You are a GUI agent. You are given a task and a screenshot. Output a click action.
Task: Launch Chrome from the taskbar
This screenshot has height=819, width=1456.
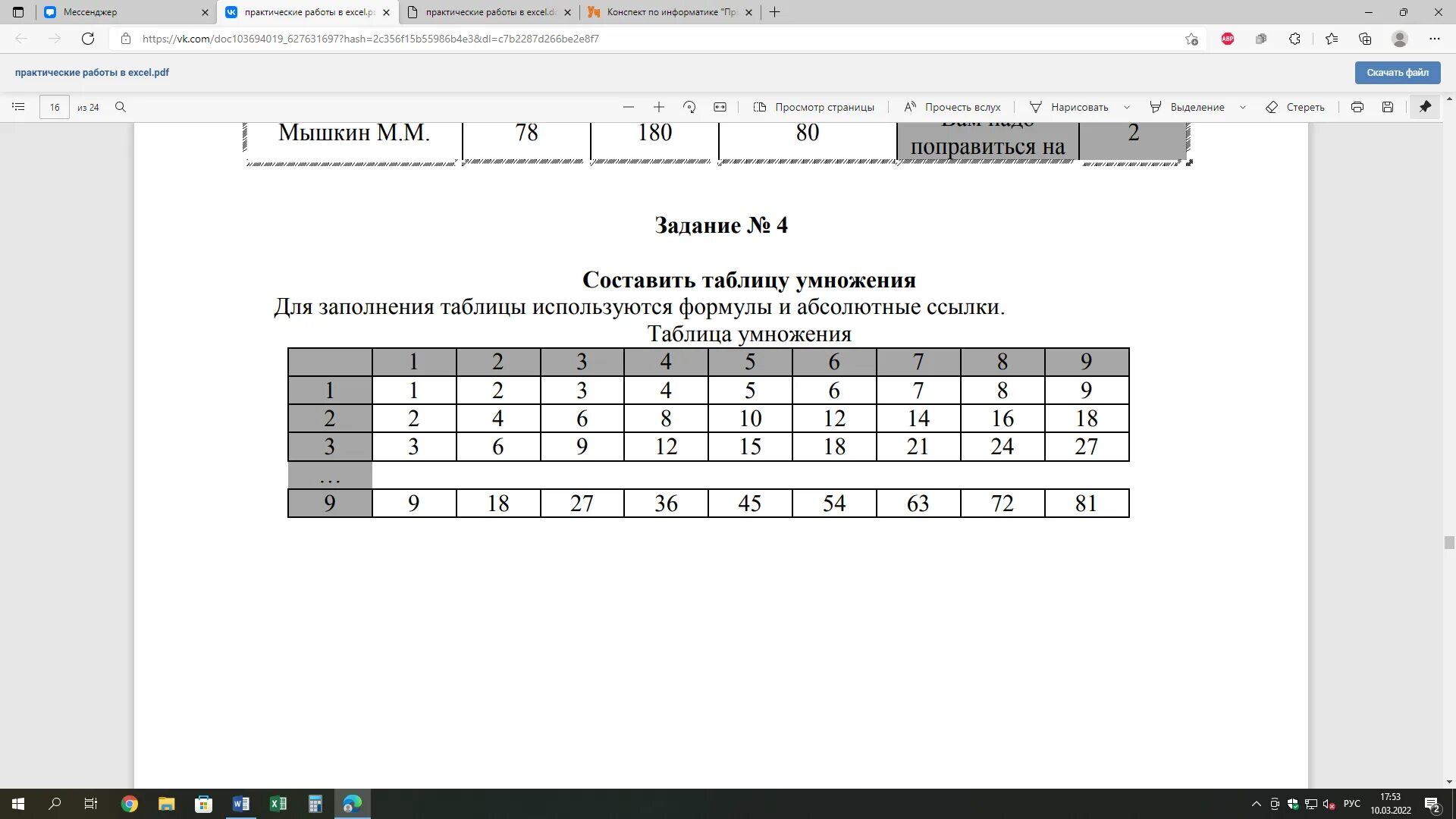[130, 804]
